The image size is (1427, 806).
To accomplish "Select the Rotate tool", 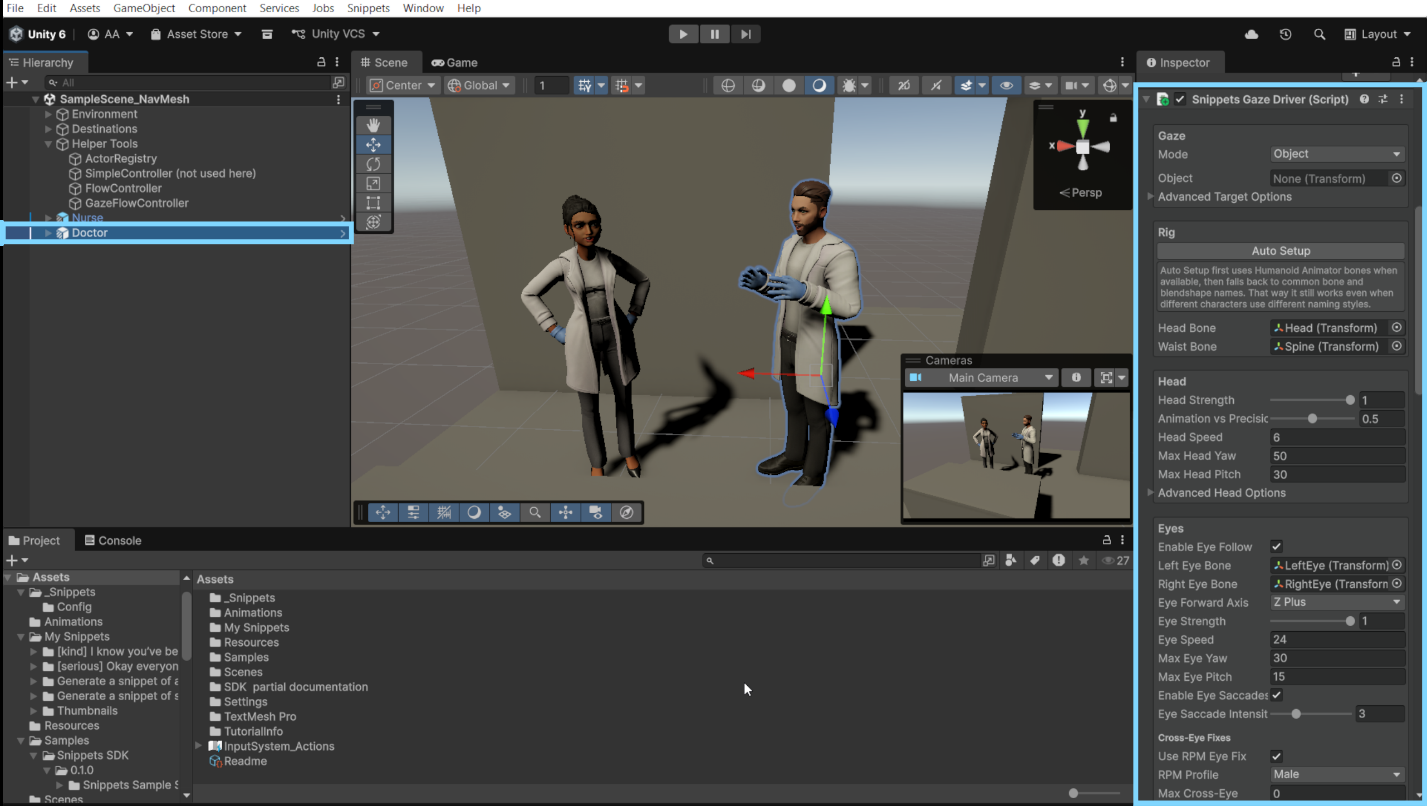I will coord(373,164).
